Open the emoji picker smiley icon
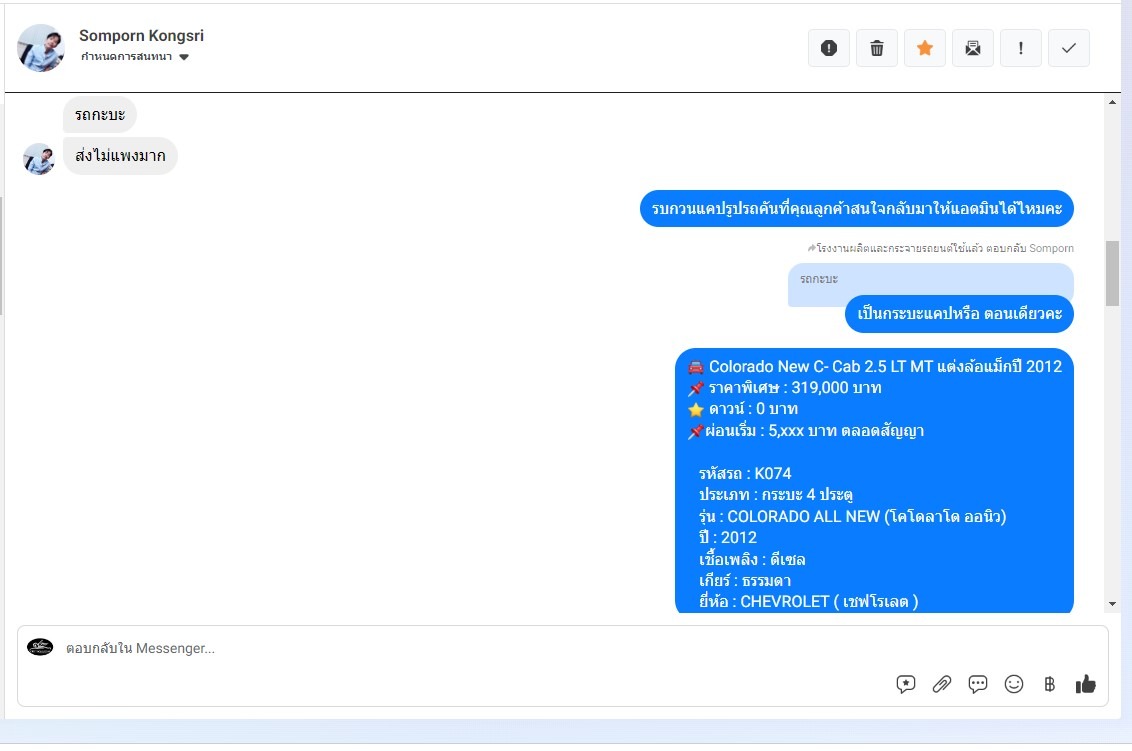This screenshot has height=751, width=1132. [1014, 684]
